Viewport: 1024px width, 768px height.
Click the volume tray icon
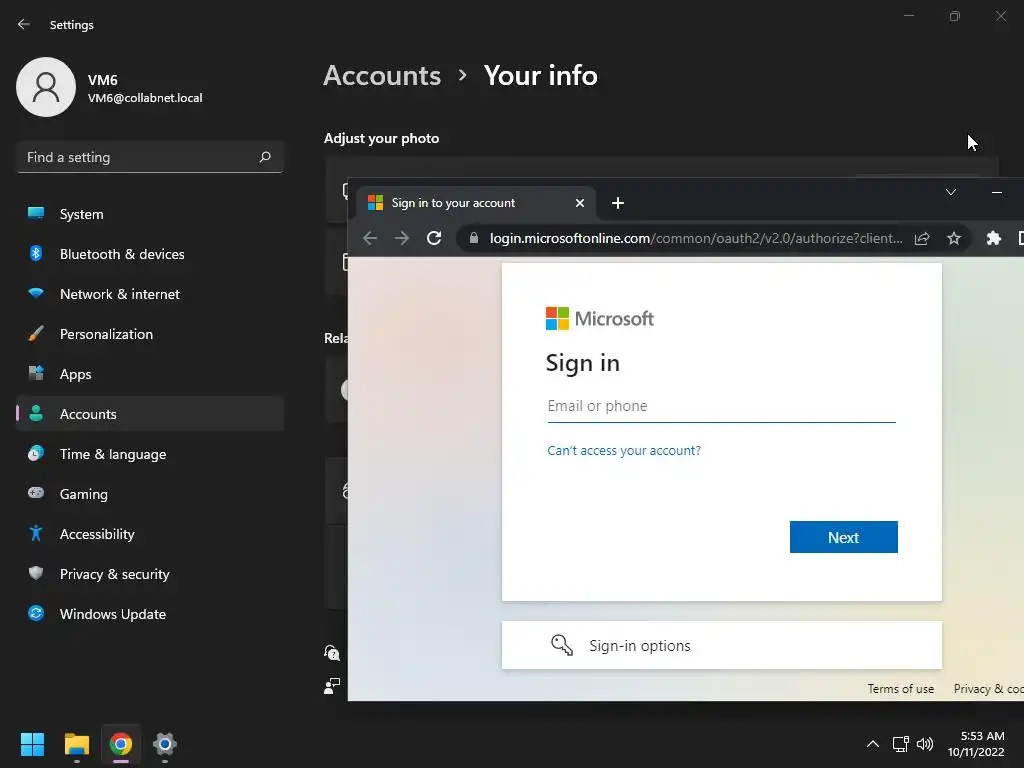click(925, 744)
